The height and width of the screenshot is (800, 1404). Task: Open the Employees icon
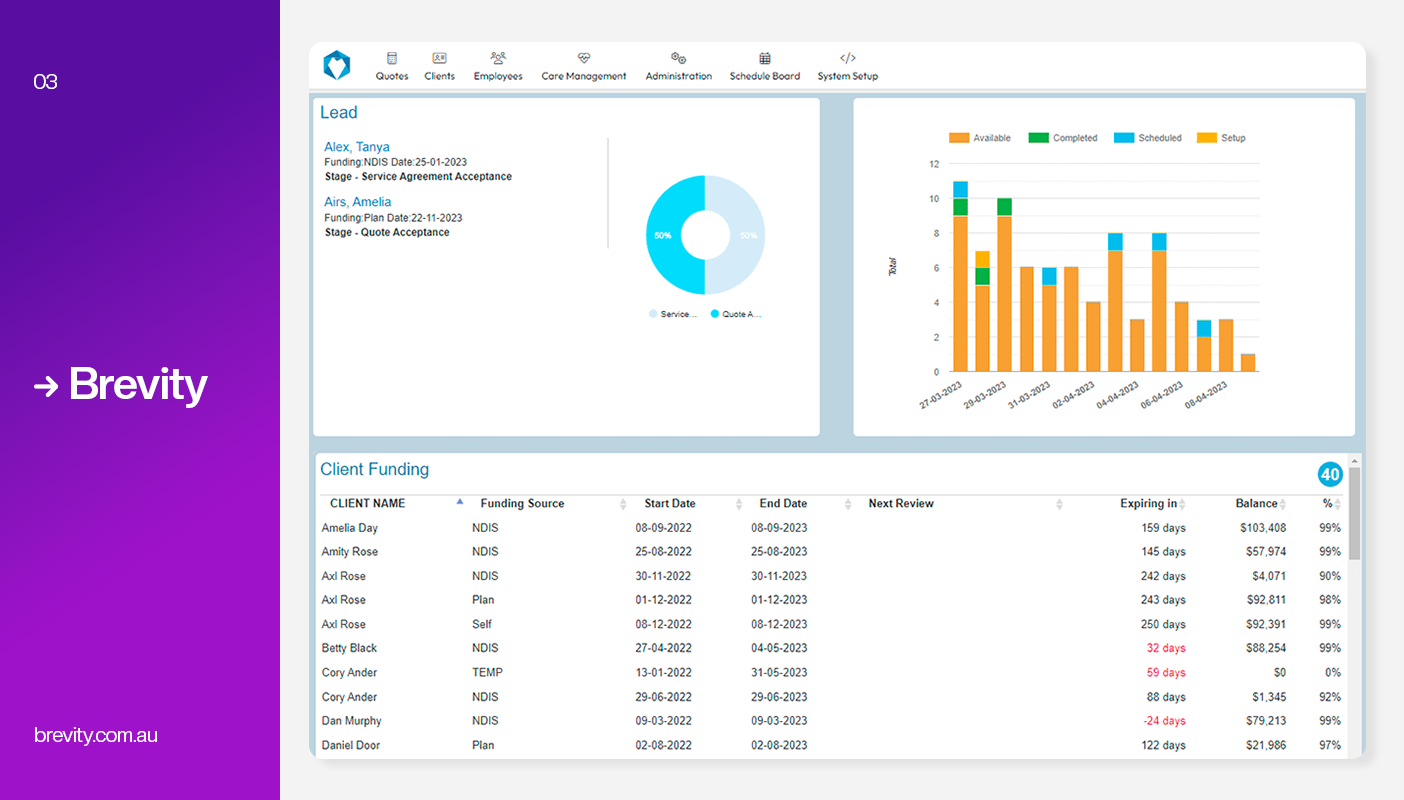pyautogui.click(x=498, y=59)
